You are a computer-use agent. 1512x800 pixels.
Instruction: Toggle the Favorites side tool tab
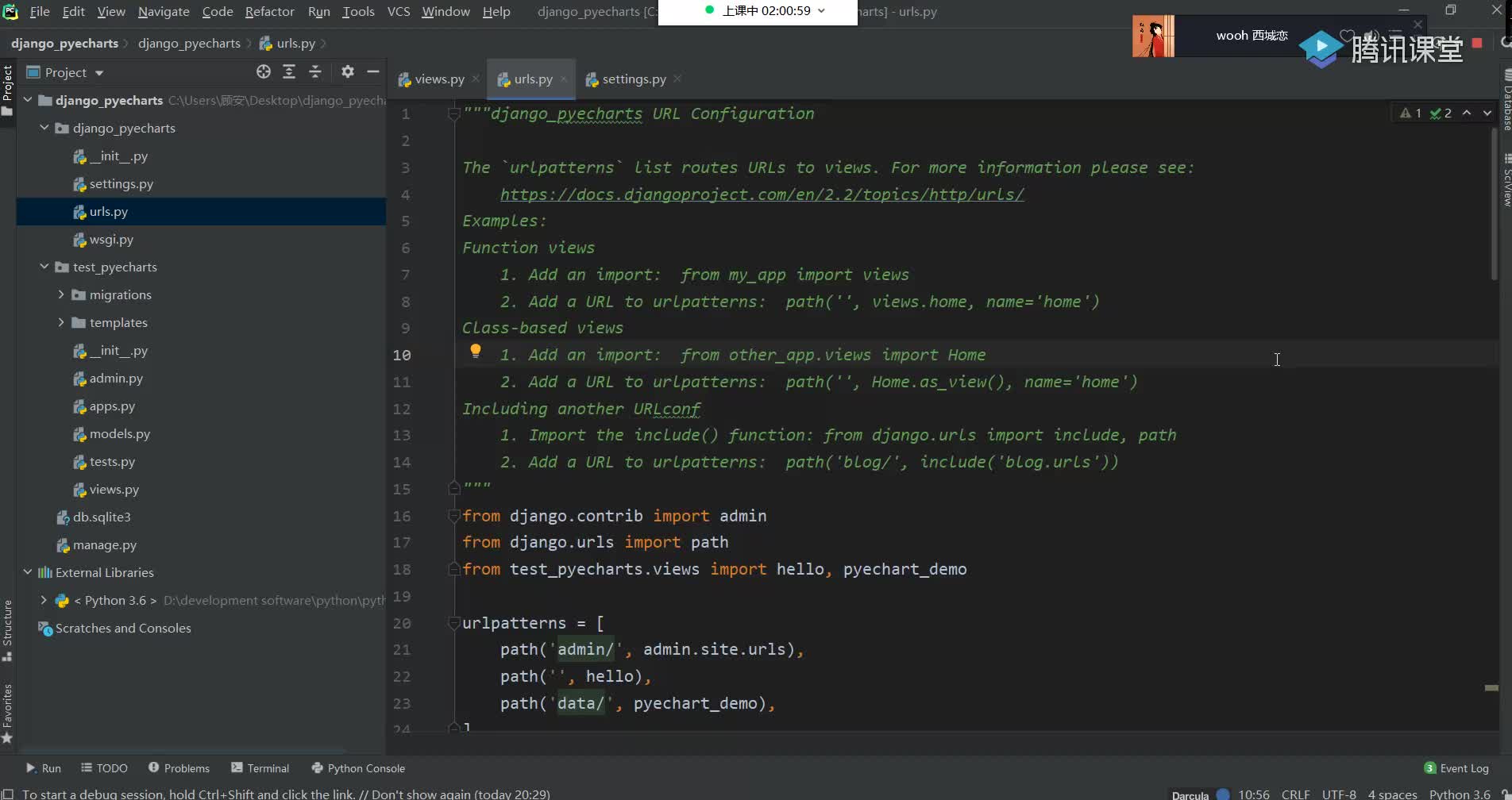click(7, 713)
